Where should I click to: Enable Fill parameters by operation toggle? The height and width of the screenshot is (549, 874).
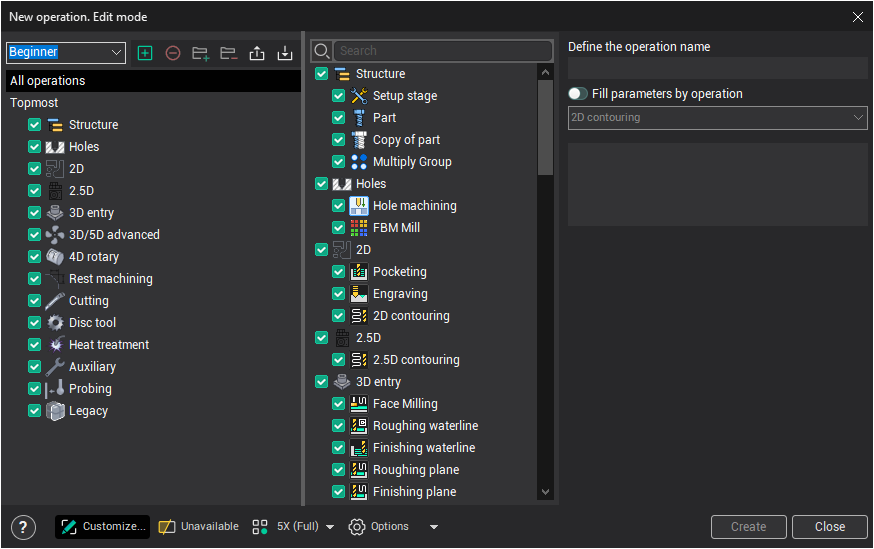[578, 94]
